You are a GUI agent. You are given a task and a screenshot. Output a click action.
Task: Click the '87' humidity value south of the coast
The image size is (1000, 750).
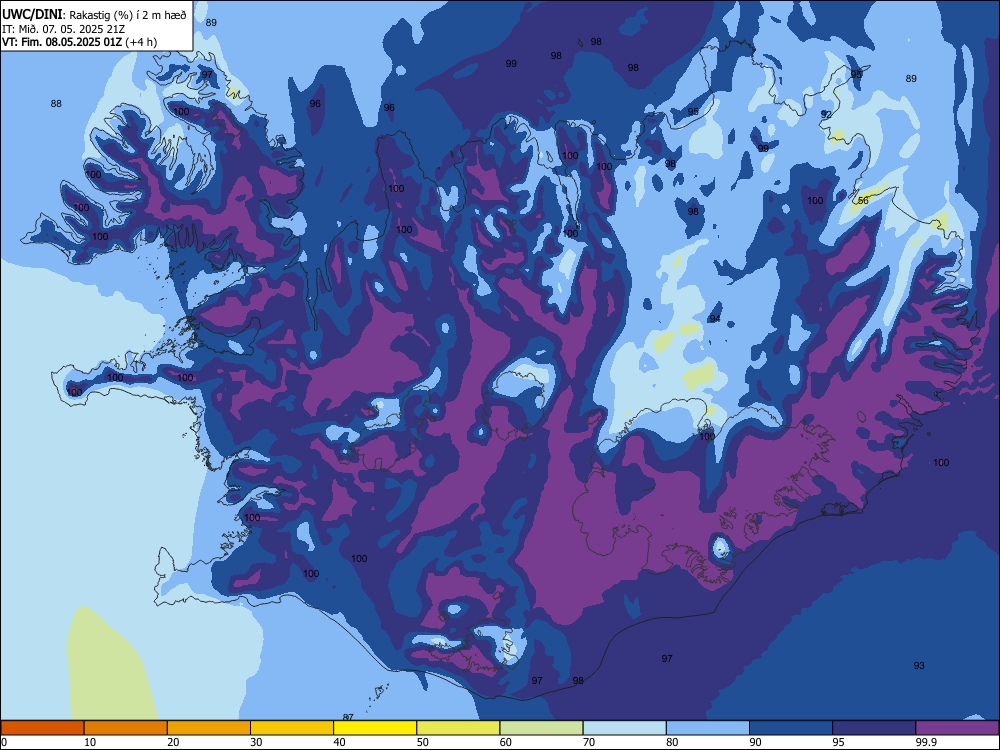tap(348, 717)
